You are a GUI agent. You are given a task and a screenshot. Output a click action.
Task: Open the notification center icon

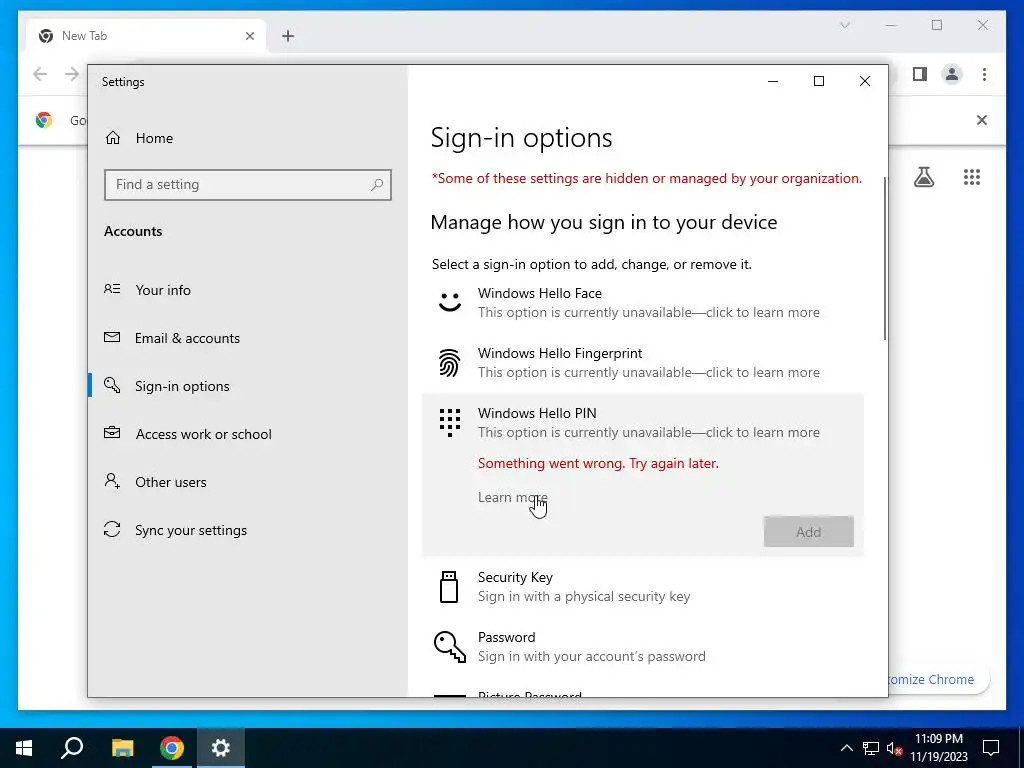[x=991, y=748]
